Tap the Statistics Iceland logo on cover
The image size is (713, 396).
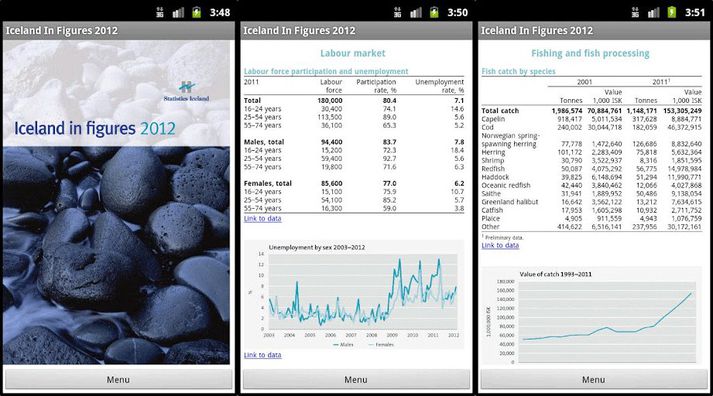coord(186,91)
